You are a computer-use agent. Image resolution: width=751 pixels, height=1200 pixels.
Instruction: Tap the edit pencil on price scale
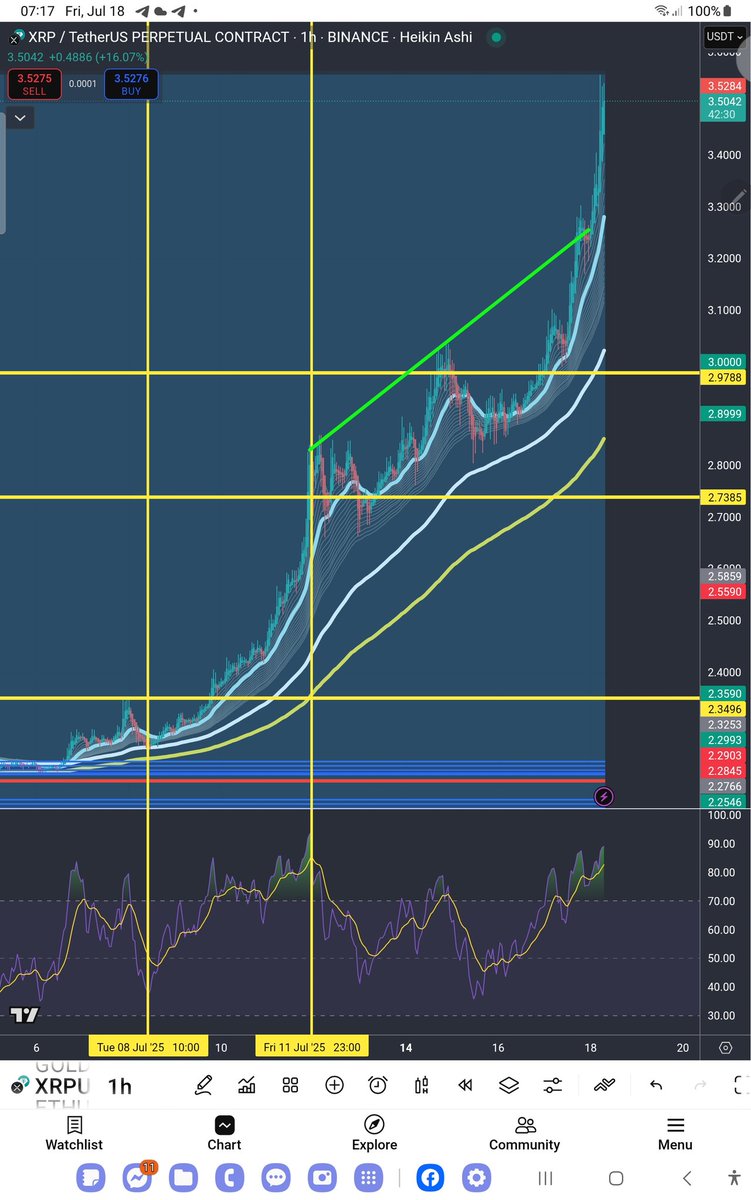(739, 195)
